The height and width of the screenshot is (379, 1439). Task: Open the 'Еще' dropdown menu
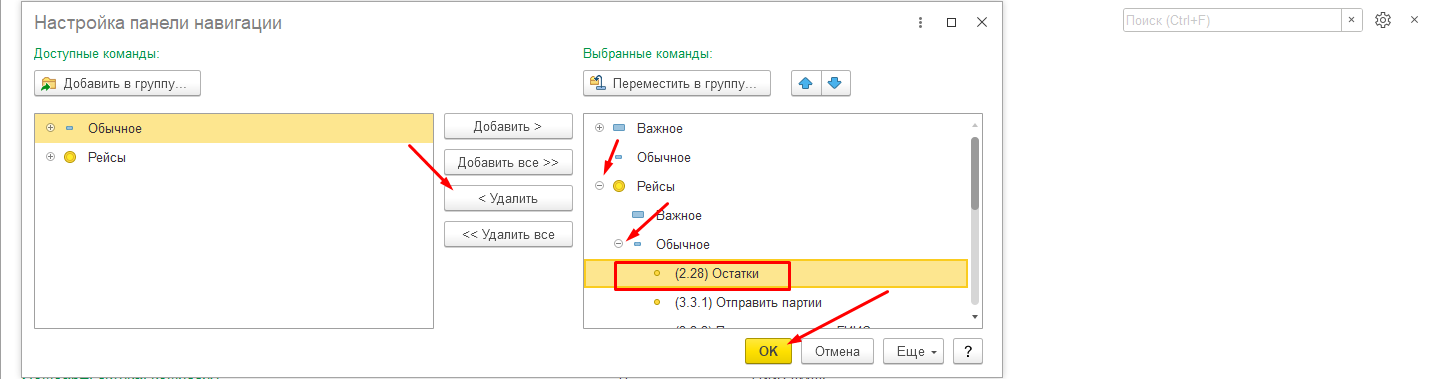click(914, 351)
